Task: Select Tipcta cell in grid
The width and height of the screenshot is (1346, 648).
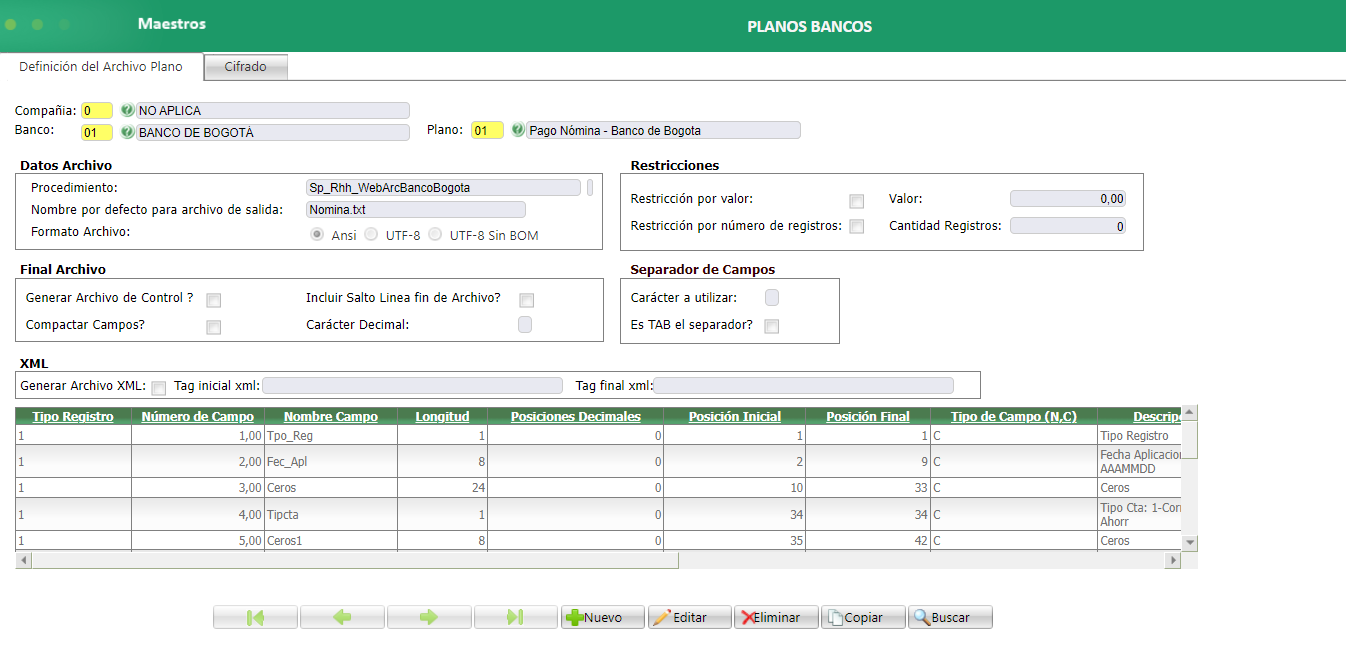Action: click(330, 514)
